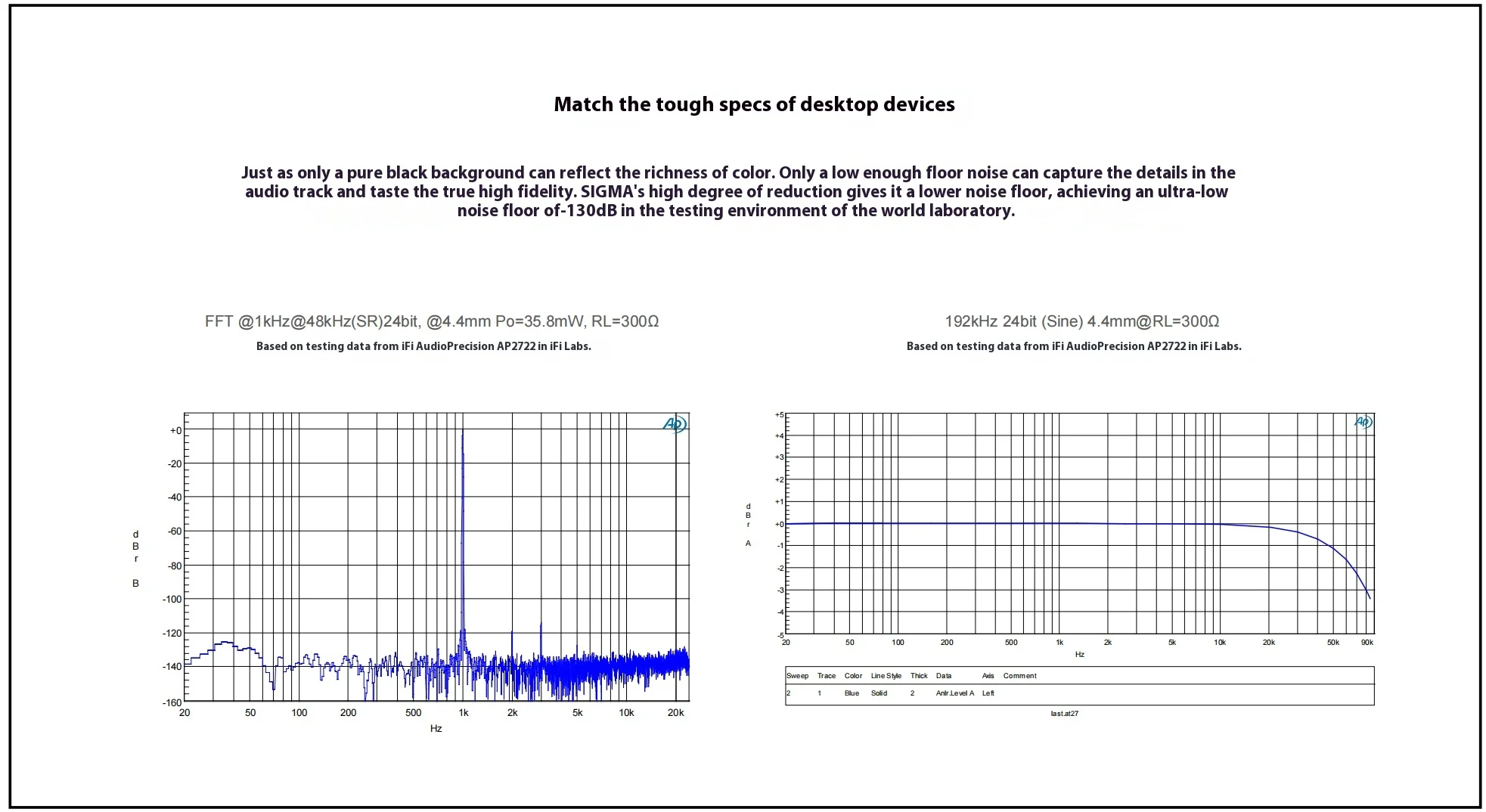Click the "Solid" line style cell
Screen dimensions: 1486x812
point(879,693)
